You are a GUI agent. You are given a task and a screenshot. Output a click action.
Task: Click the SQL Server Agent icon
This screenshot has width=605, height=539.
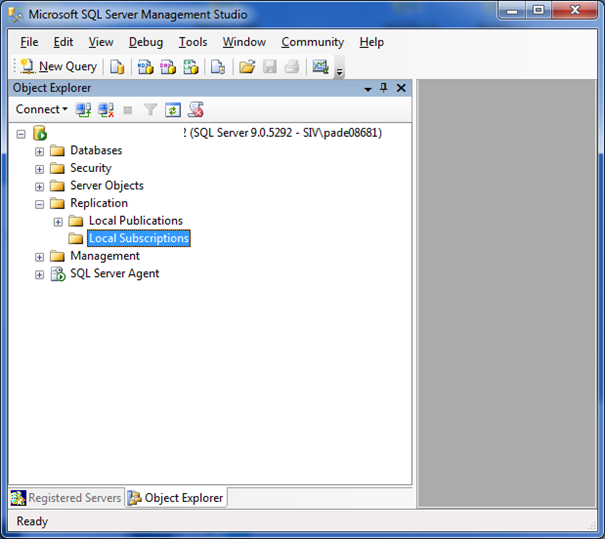(x=58, y=274)
